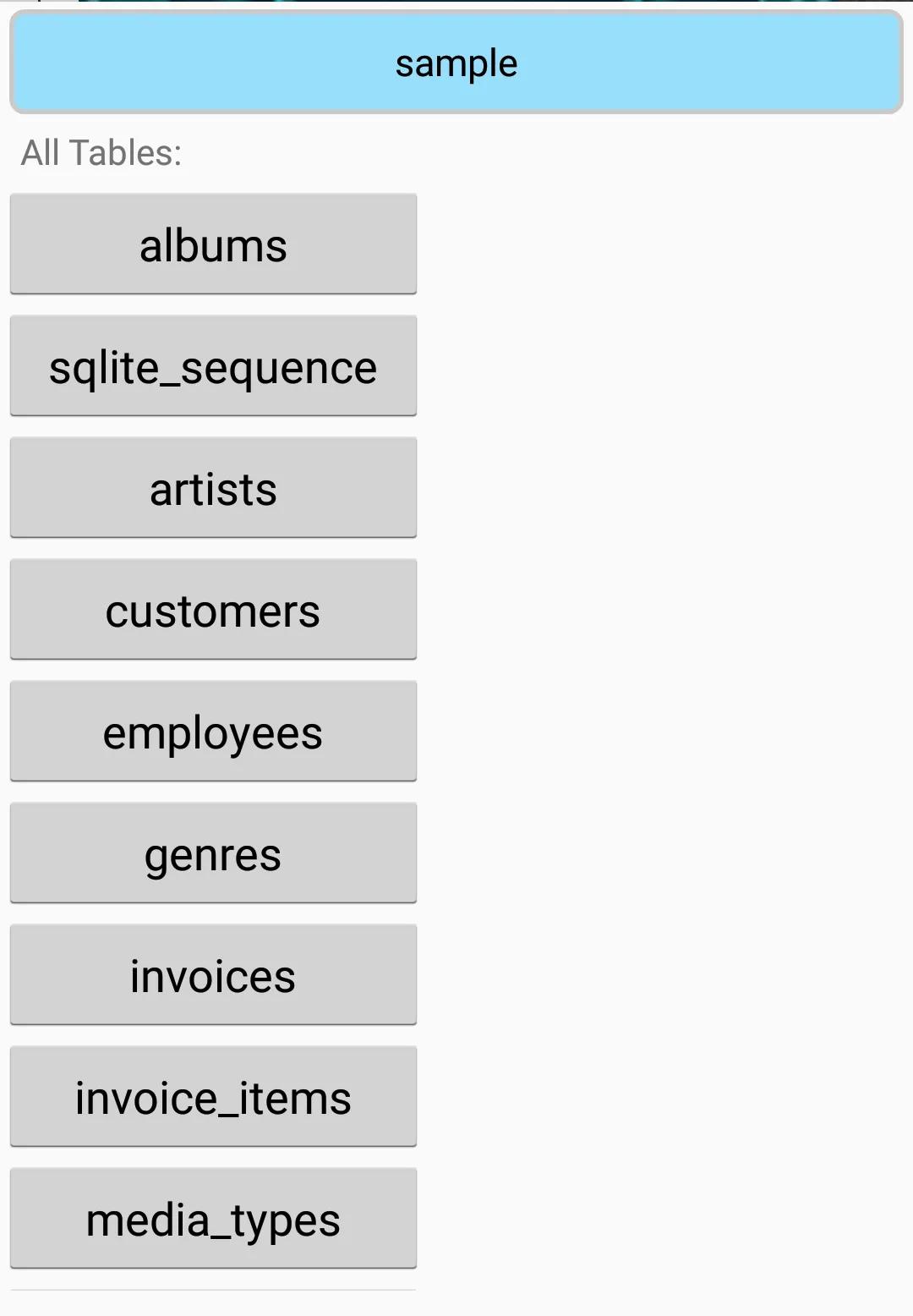
Task: View the invoice_items table
Action: click(x=213, y=1097)
